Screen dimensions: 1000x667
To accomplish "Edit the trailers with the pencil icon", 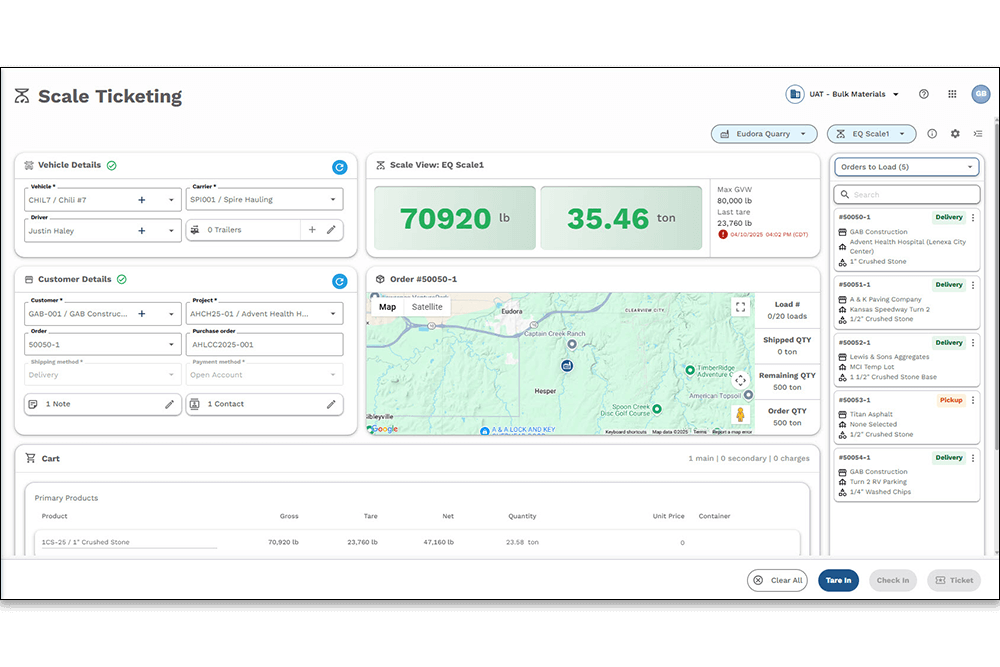I will (331, 230).
